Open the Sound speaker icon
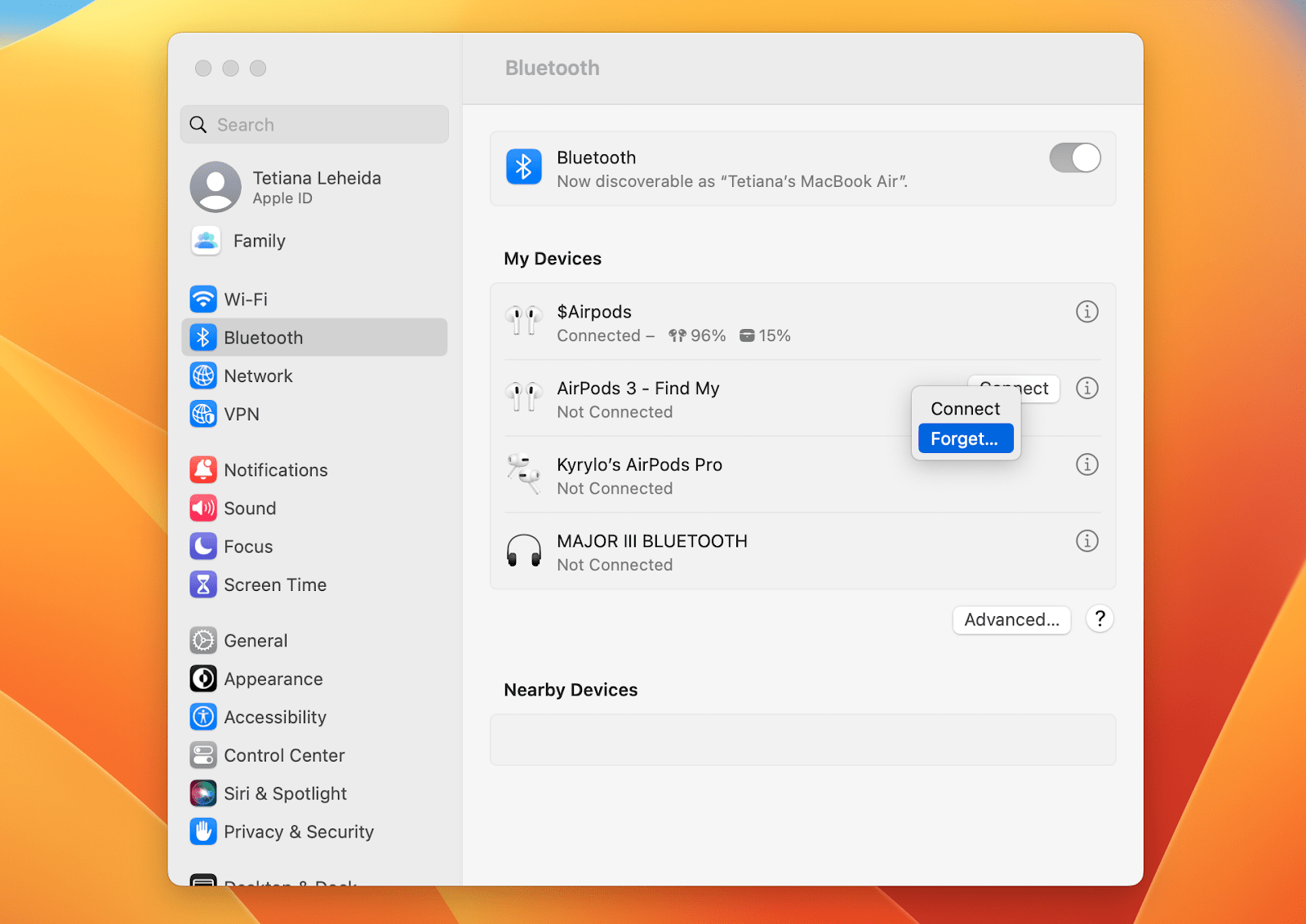The width and height of the screenshot is (1306, 924). (202, 508)
